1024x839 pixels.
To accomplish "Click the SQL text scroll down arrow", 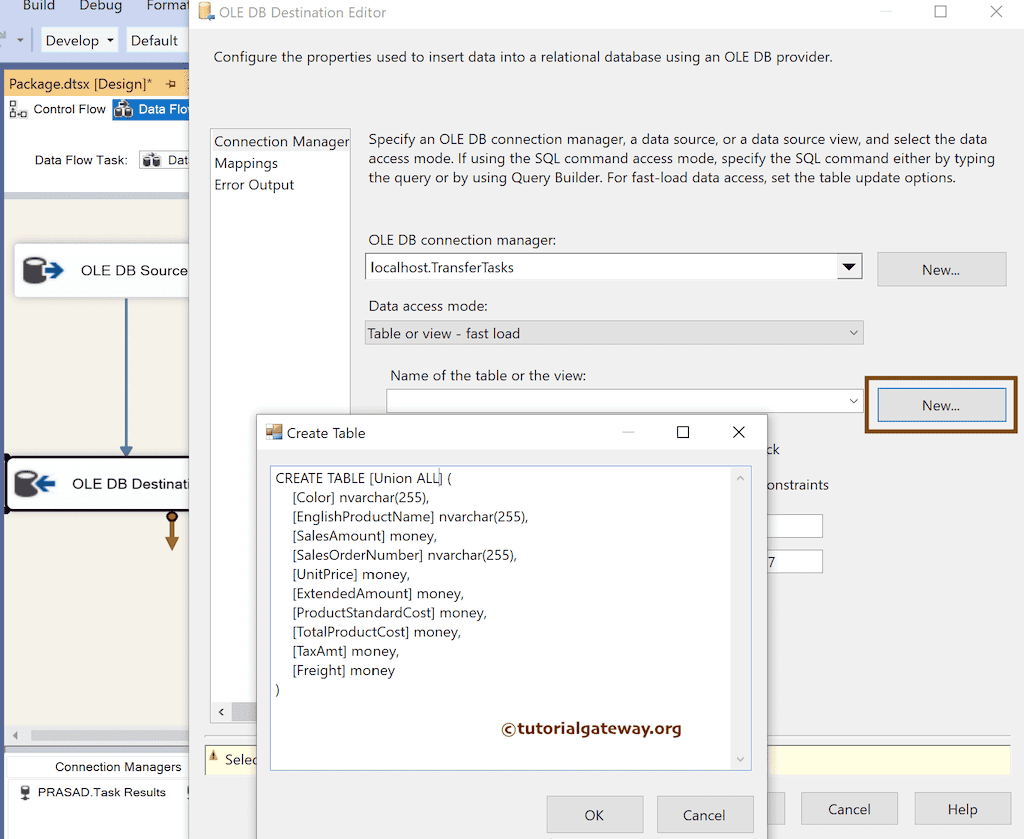I will (740, 759).
